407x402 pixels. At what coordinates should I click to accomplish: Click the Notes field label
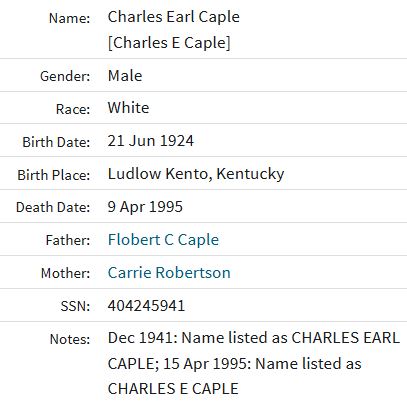coord(70,339)
